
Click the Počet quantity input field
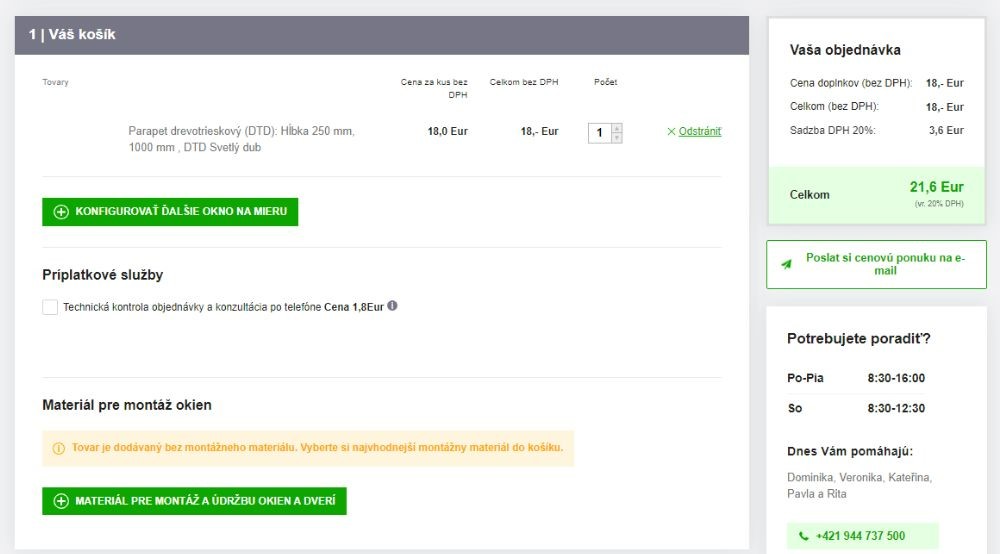pyautogui.click(x=599, y=132)
